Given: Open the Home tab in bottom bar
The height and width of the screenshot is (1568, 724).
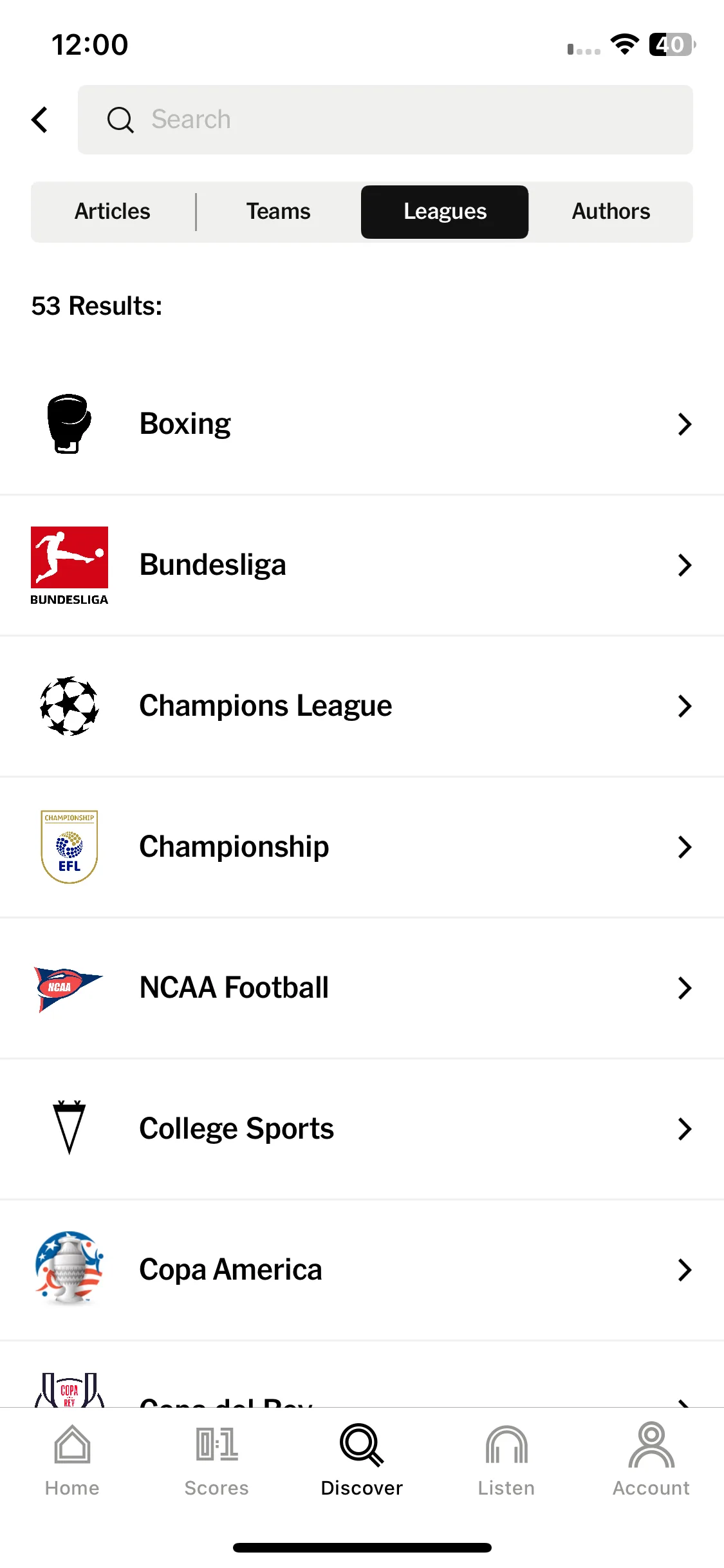Looking at the screenshot, I should point(72,1460).
